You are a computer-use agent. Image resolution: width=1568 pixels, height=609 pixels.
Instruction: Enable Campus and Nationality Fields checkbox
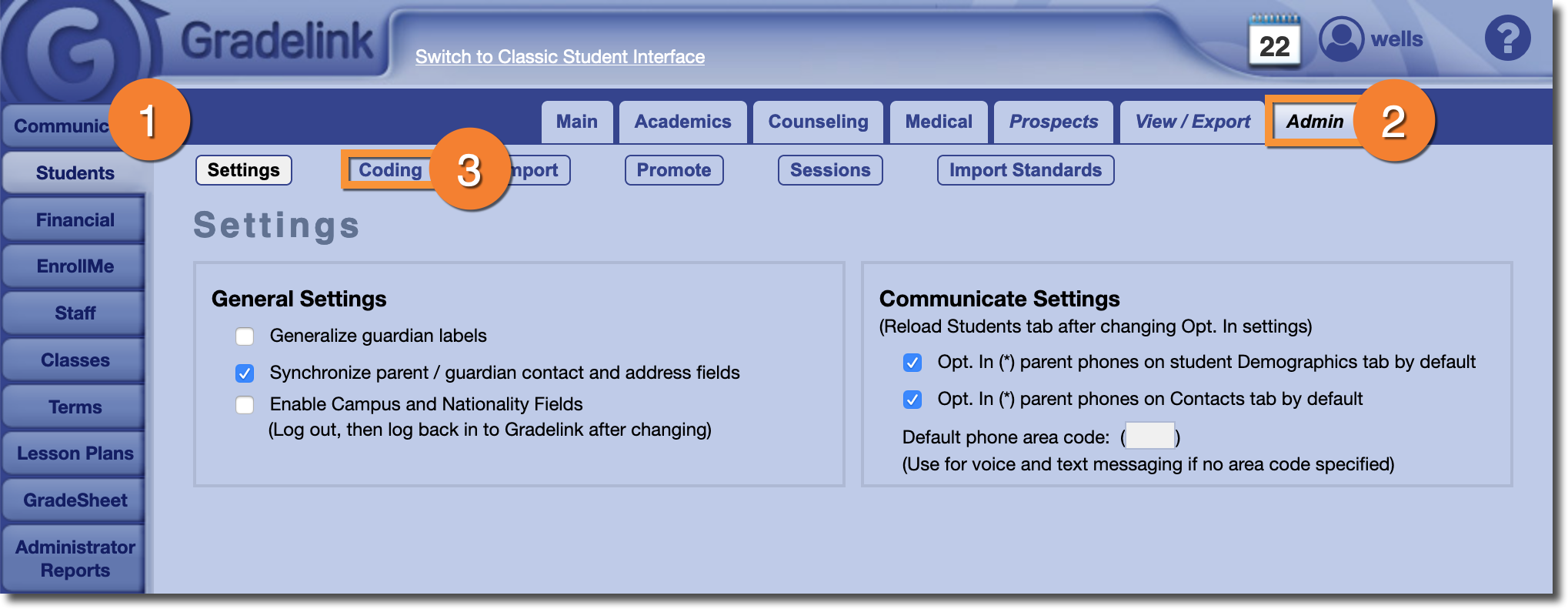click(x=245, y=405)
